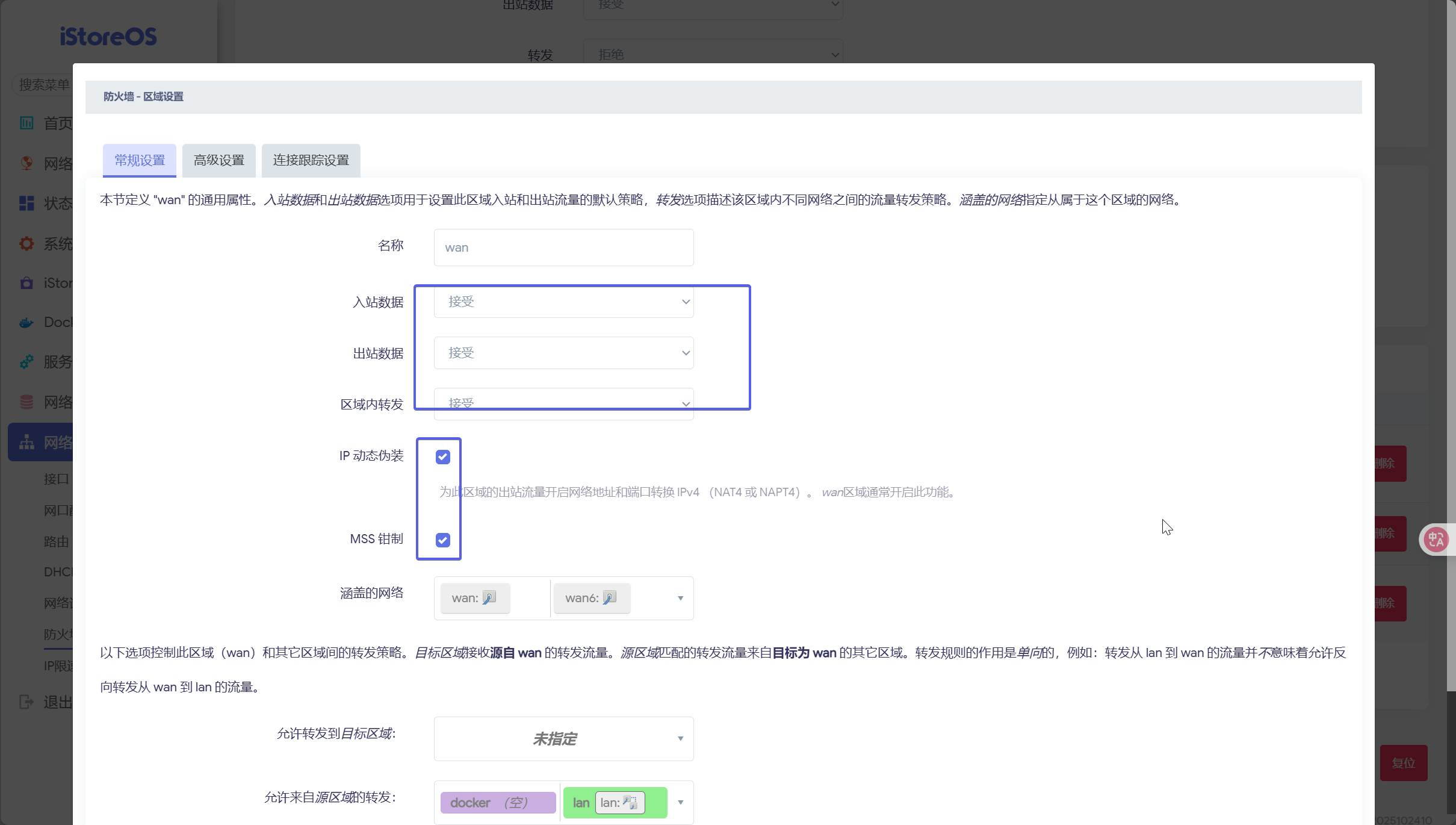Click the iStoreOS logo

click(x=108, y=37)
